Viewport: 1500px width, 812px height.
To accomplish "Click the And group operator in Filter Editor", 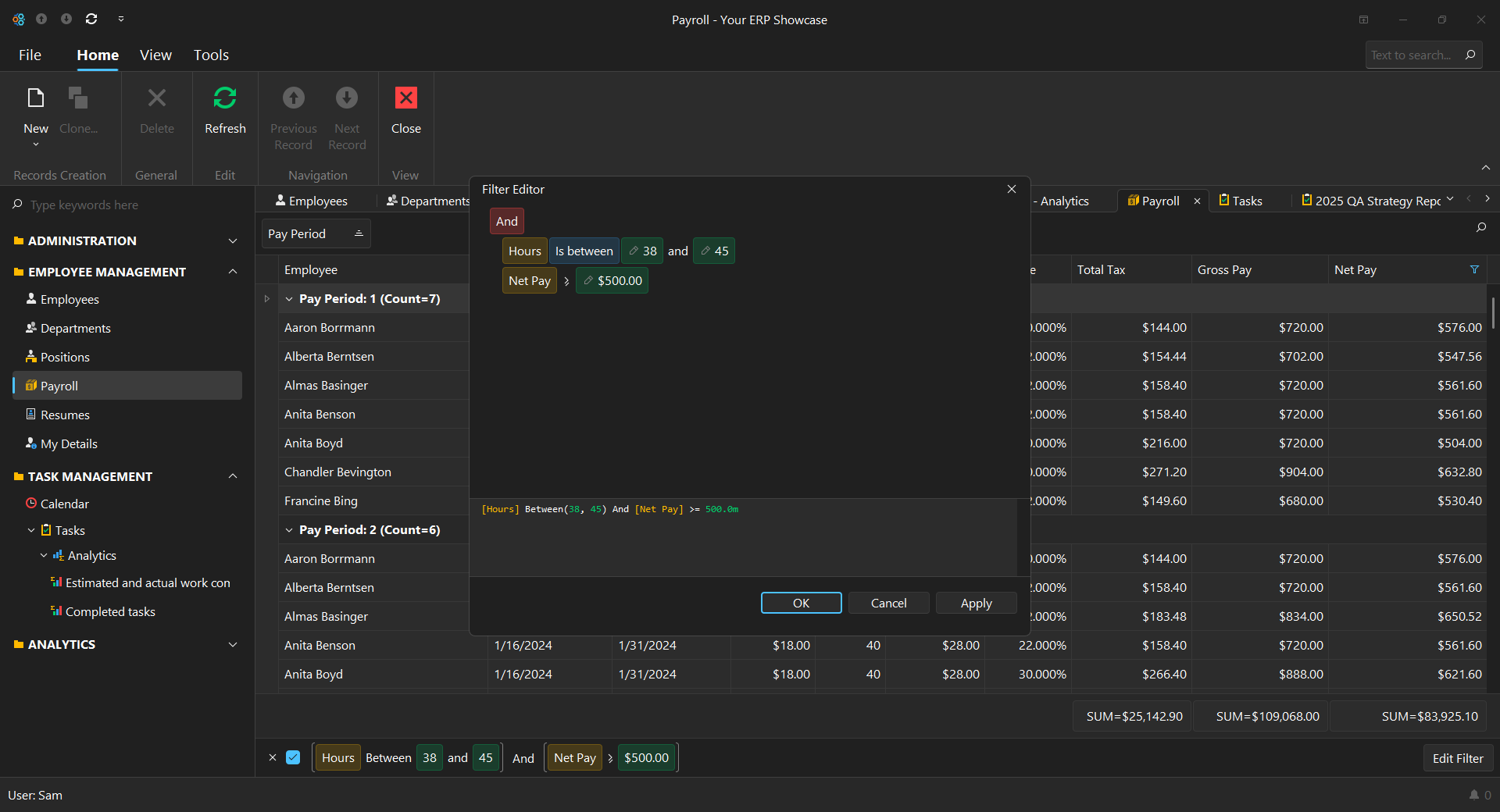I will [x=506, y=221].
